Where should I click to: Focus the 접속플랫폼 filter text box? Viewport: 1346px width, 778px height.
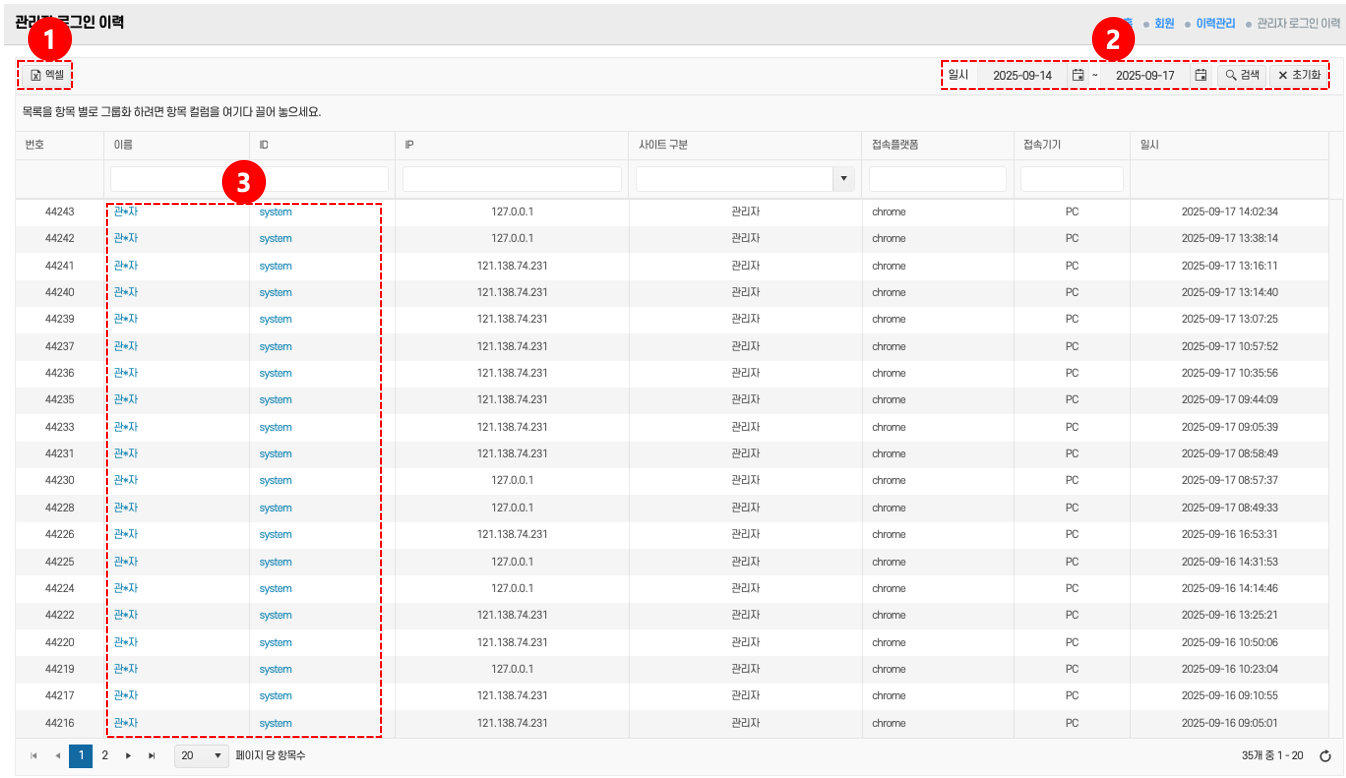[937, 179]
